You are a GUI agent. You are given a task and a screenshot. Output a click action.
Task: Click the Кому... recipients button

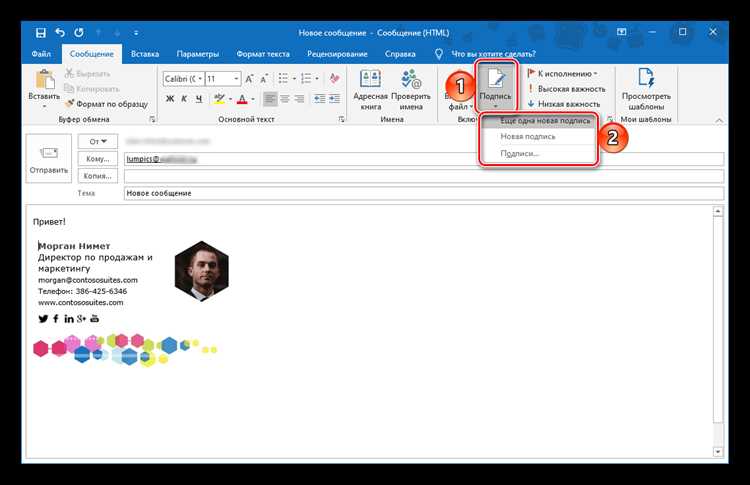pyautogui.click(x=98, y=159)
